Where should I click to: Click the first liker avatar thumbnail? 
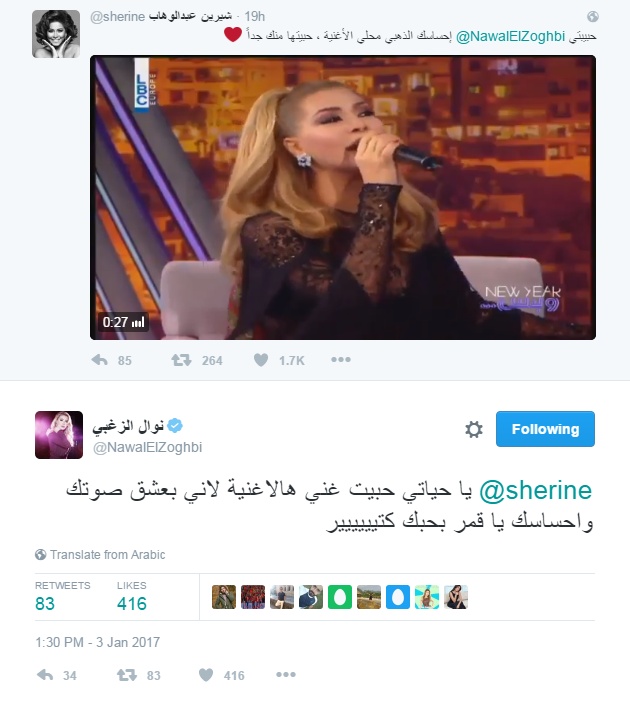click(x=224, y=597)
